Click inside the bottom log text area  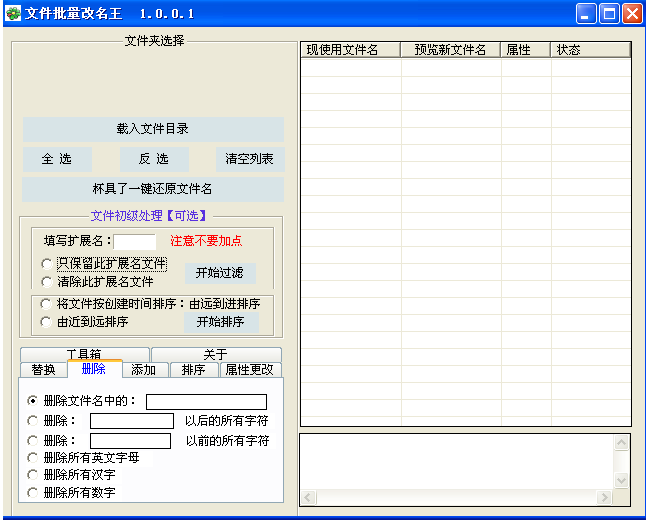(x=457, y=462)
